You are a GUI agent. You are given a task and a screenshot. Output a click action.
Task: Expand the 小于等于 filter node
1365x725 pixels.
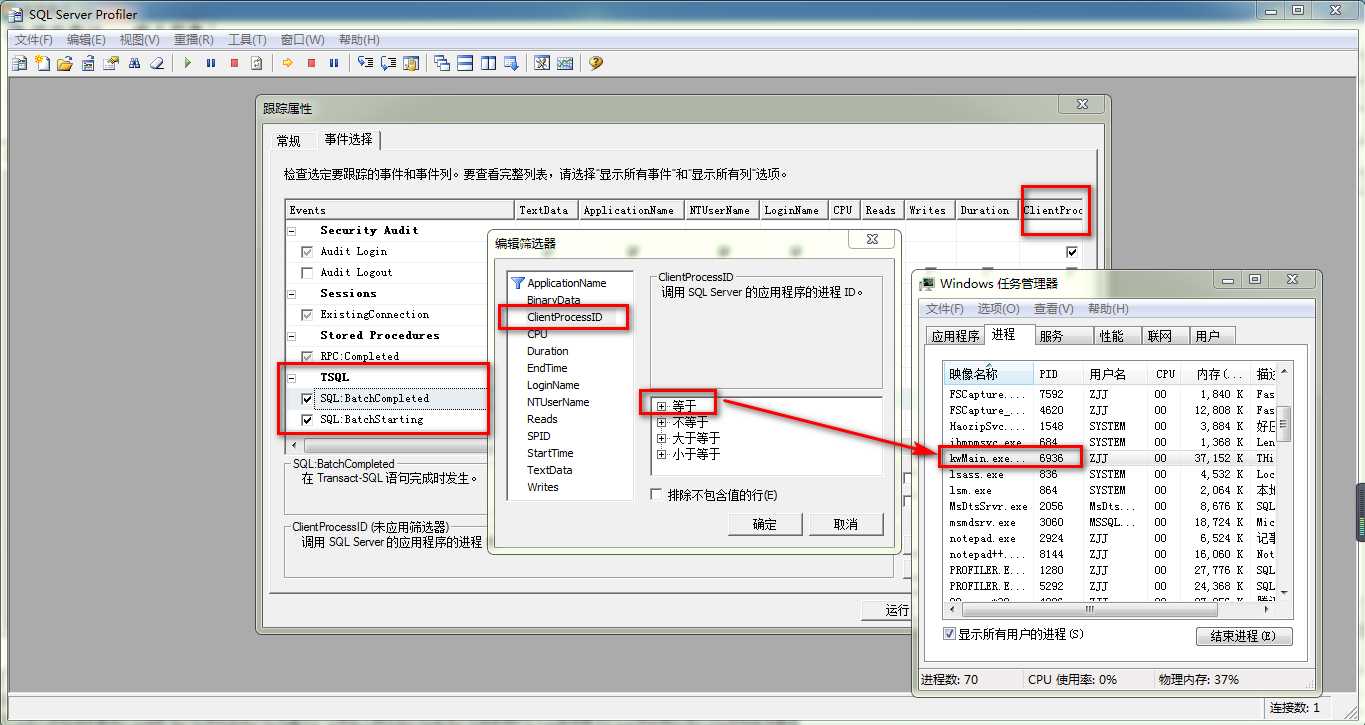pos(662,454)
